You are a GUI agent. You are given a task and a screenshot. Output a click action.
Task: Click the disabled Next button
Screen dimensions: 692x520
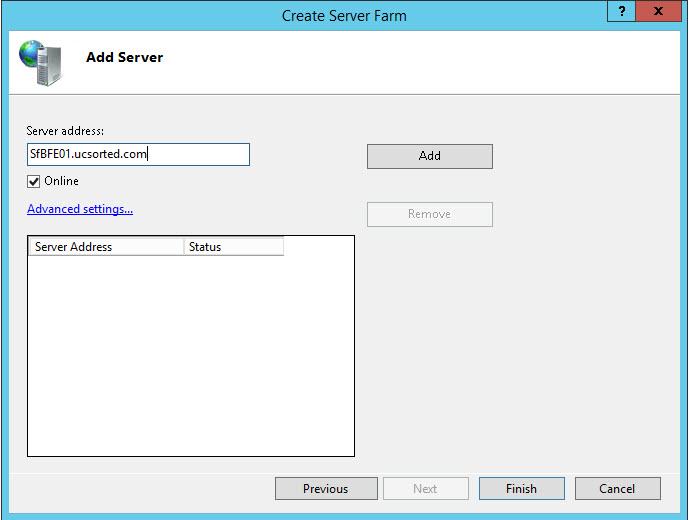point(425,488)
